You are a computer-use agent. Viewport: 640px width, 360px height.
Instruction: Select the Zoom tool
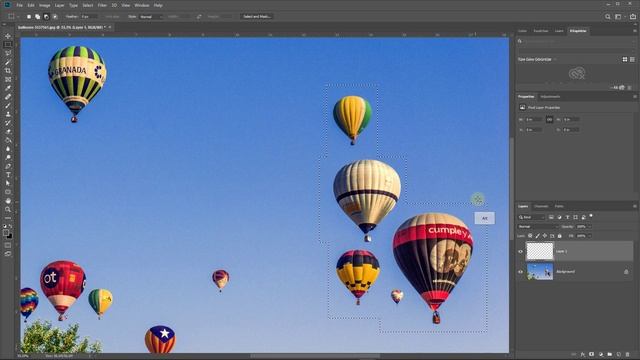coord(8,209)
